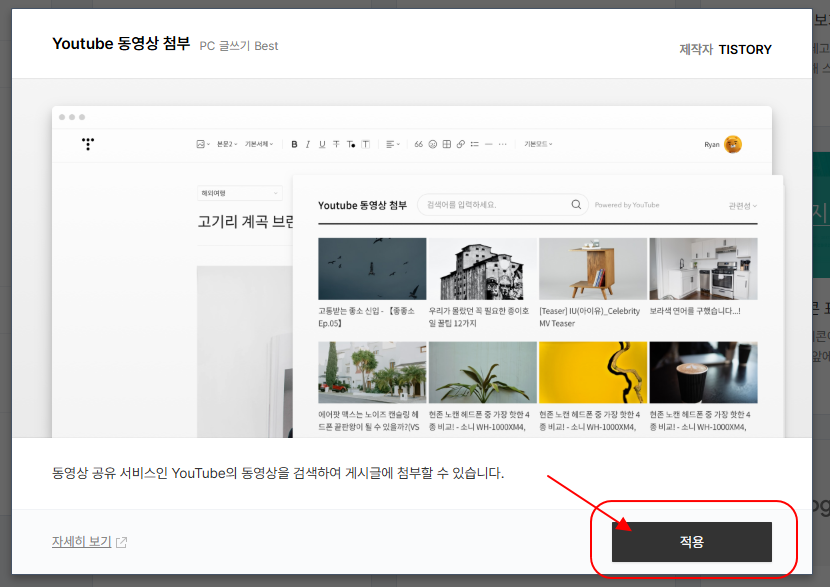The image size is (830, 587).
Task: Open the 해외여행 category dropdown
Action: pyautogui.click(x=239, y=193)
